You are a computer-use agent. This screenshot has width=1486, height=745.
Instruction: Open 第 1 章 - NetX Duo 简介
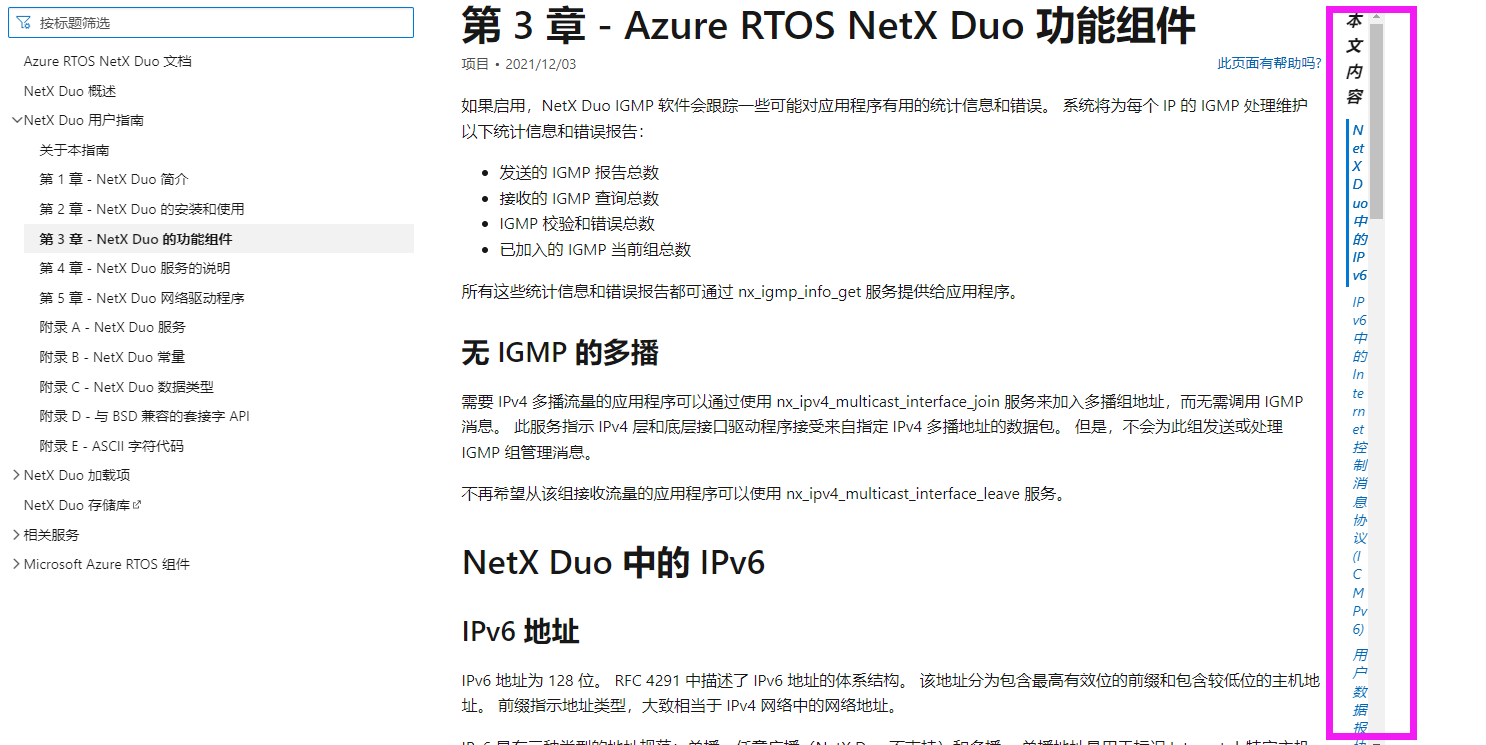(x=114, y=179)
